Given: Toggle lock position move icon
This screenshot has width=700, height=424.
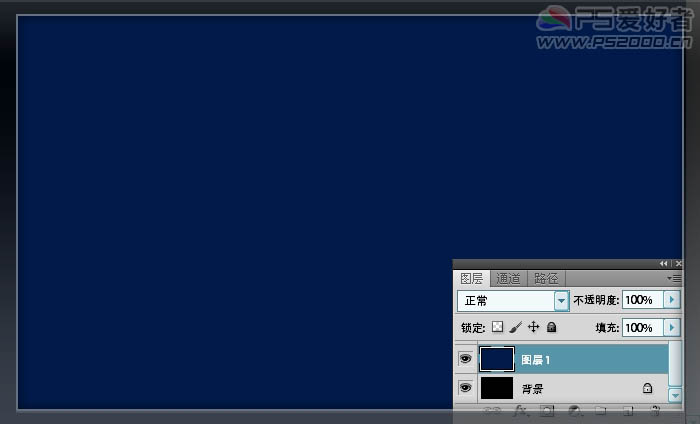Looking at the screenshot, I should (533, 327).
